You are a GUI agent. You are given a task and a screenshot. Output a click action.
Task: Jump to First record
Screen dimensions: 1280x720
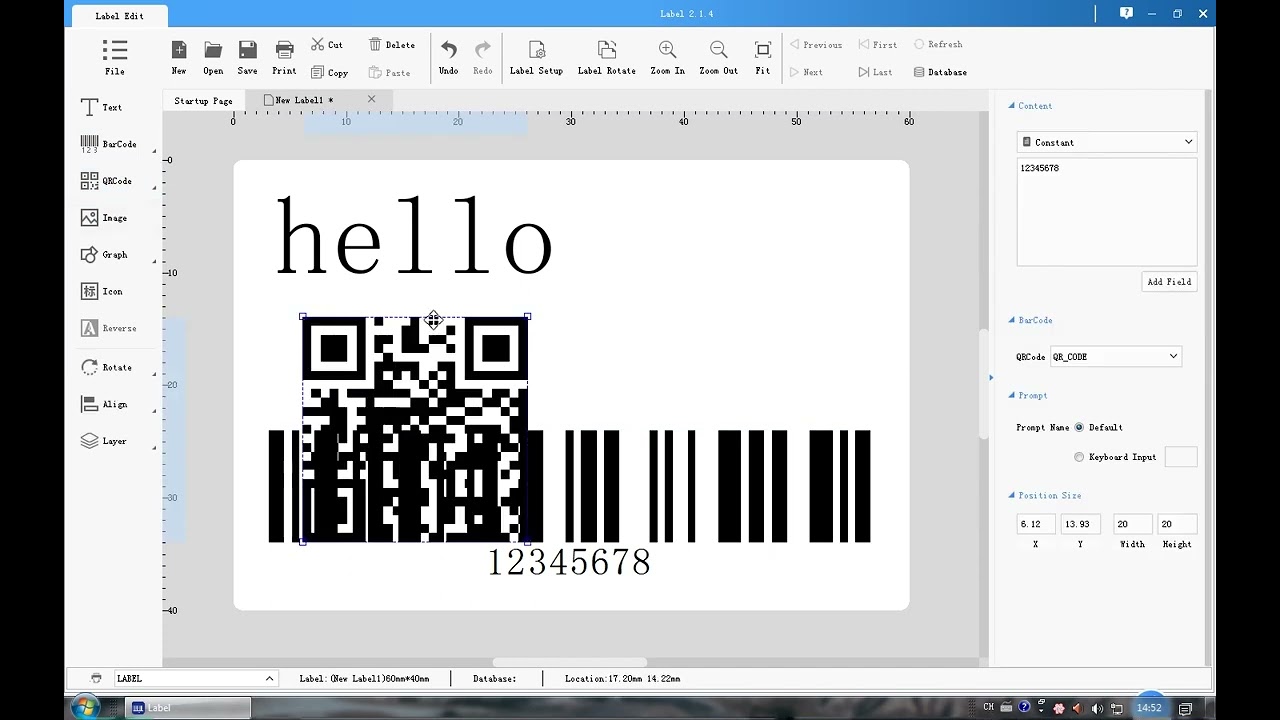[x=878, y=44]
